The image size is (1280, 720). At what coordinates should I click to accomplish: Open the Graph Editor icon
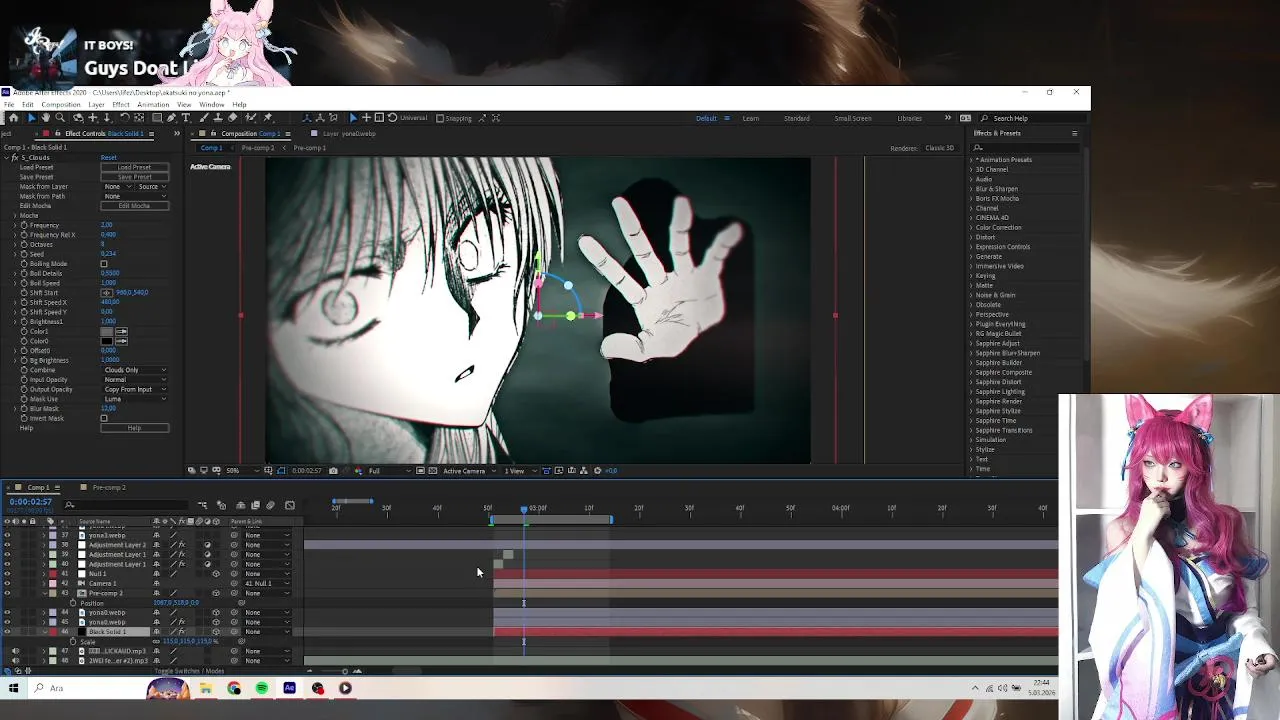point(290,505)
